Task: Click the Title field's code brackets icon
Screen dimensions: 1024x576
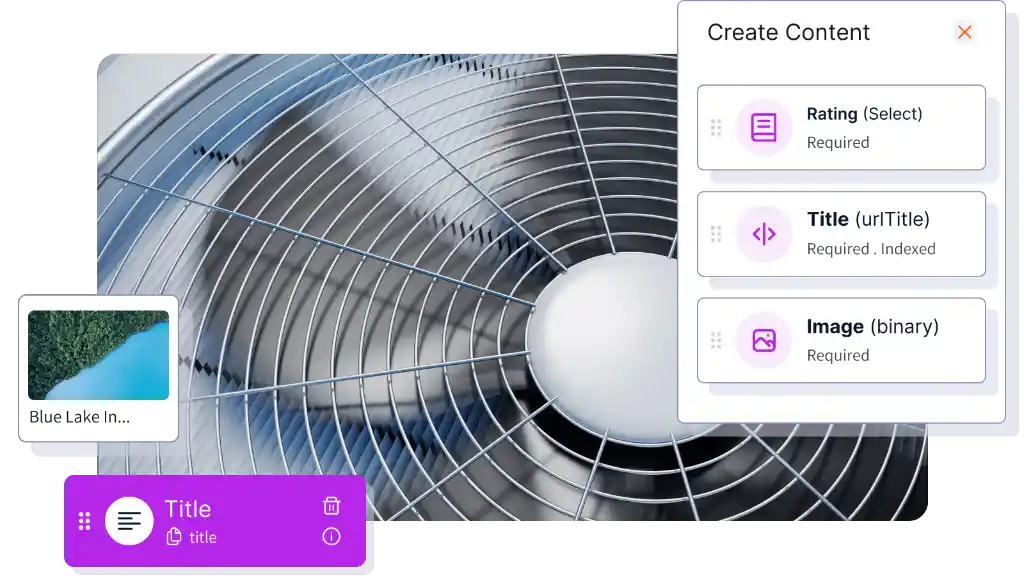Action: (764, 234)
